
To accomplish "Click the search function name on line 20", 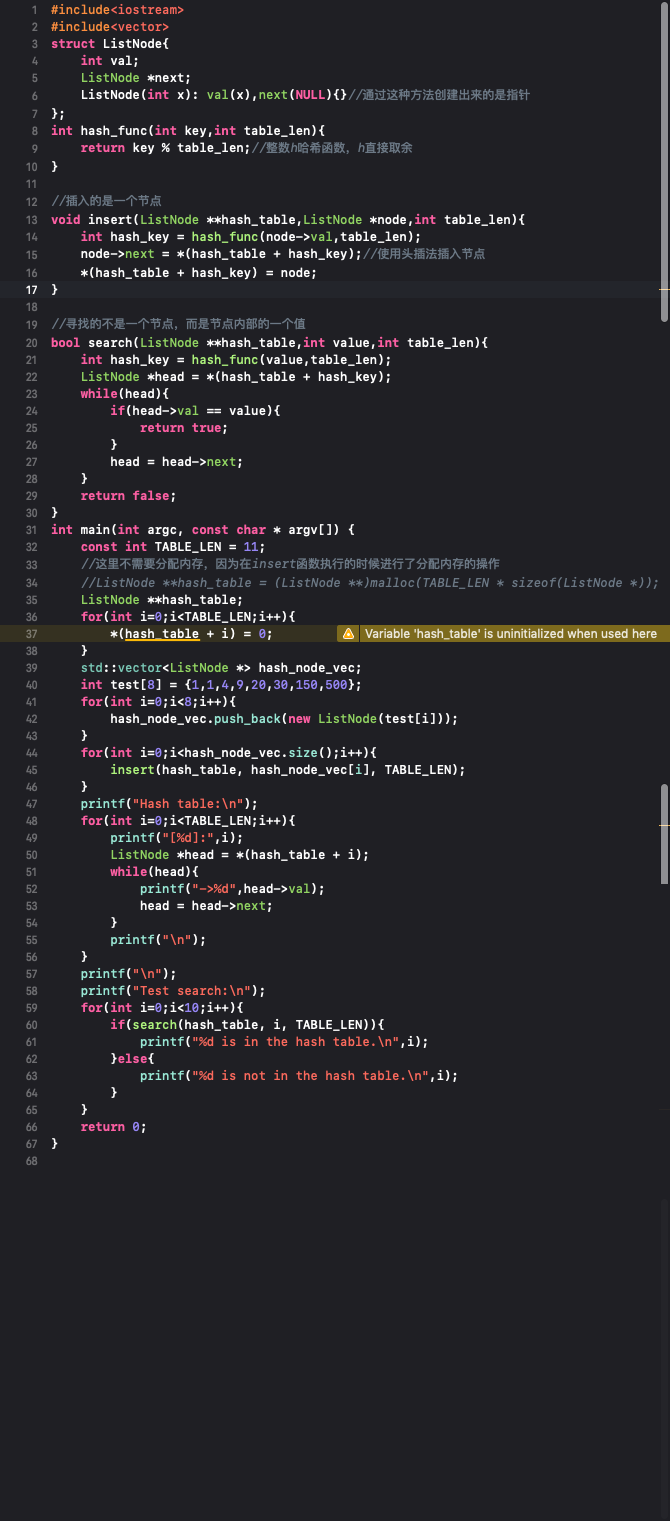I will pos(110,343).
